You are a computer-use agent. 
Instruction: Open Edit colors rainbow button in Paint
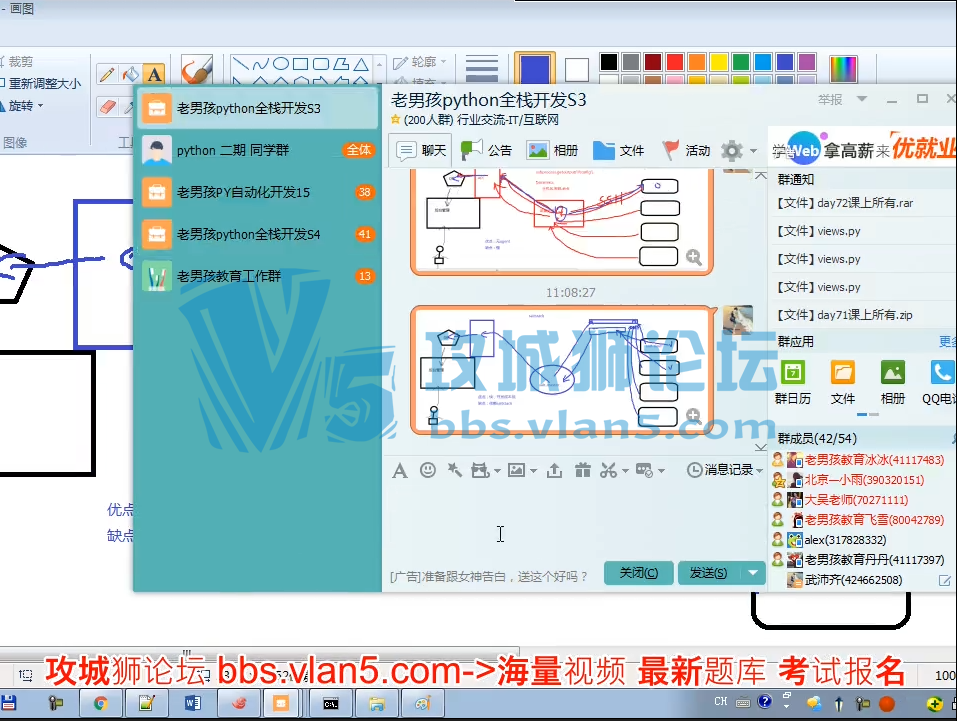pyautogui.click(x=843, y=68)
